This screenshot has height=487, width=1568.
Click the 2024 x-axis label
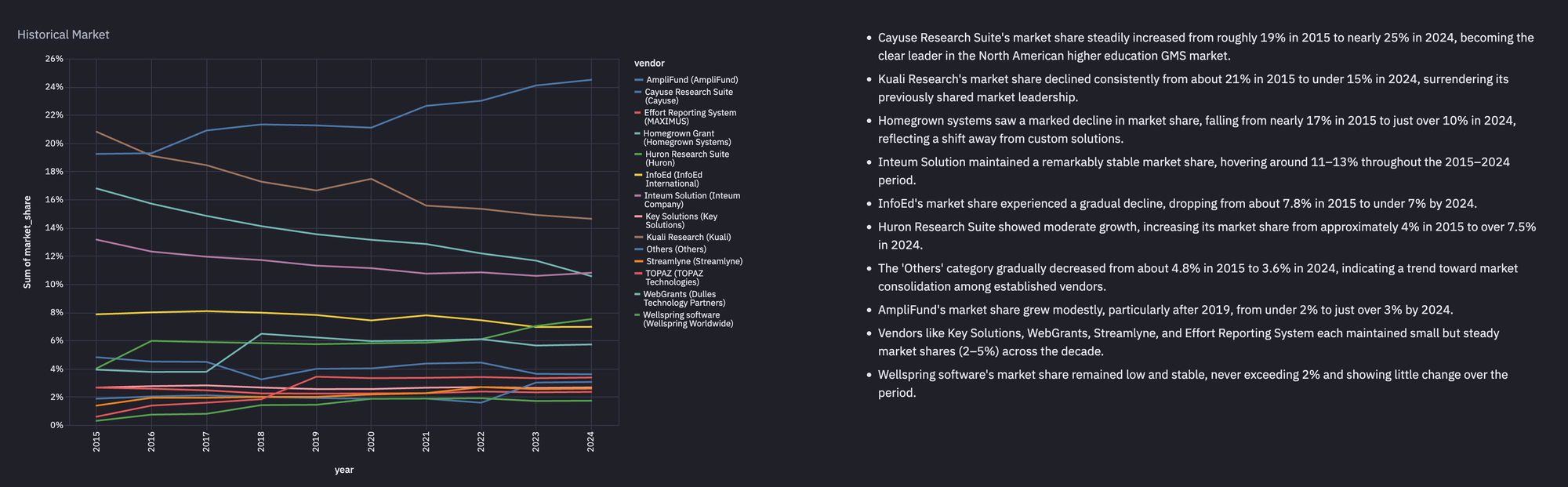coord(590,442)
